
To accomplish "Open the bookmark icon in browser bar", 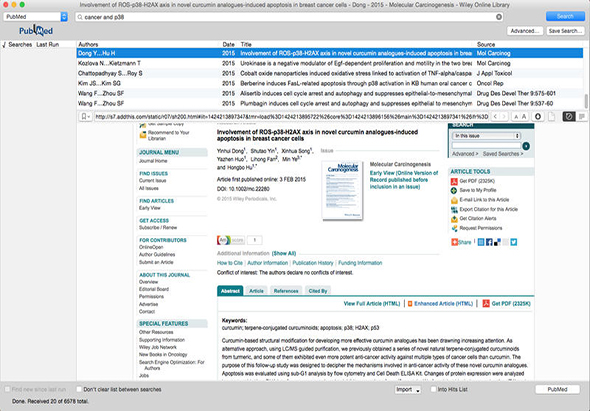I will coord(85,117).
